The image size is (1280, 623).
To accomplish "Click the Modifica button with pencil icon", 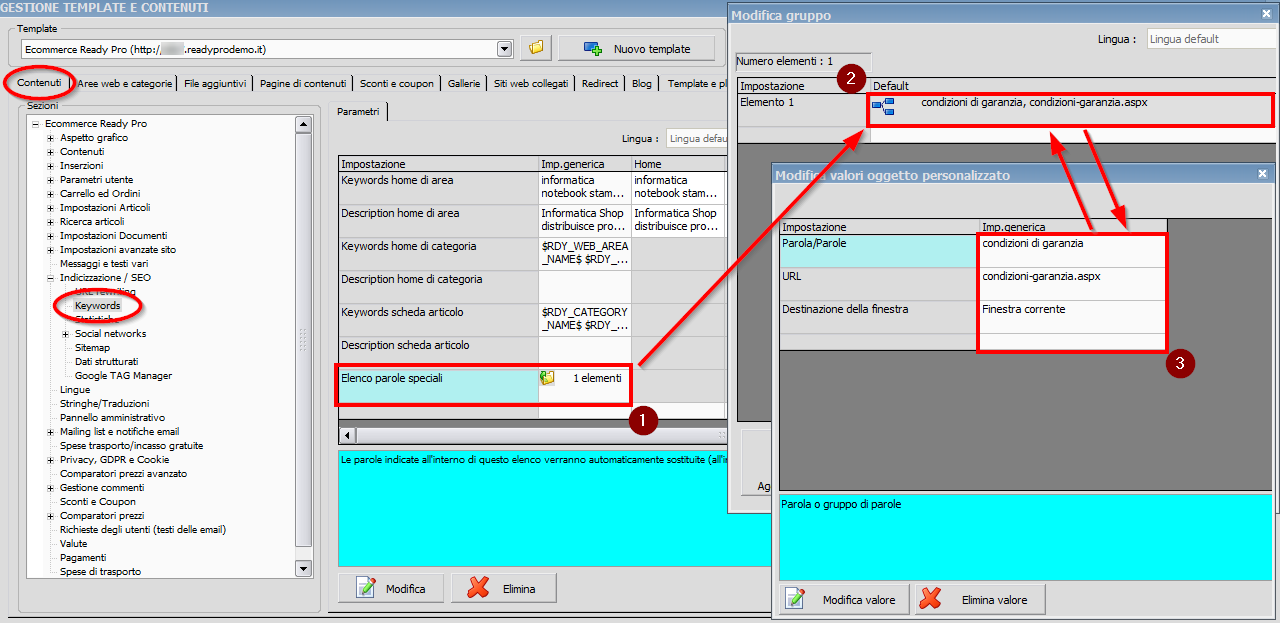I will [391, 588].
